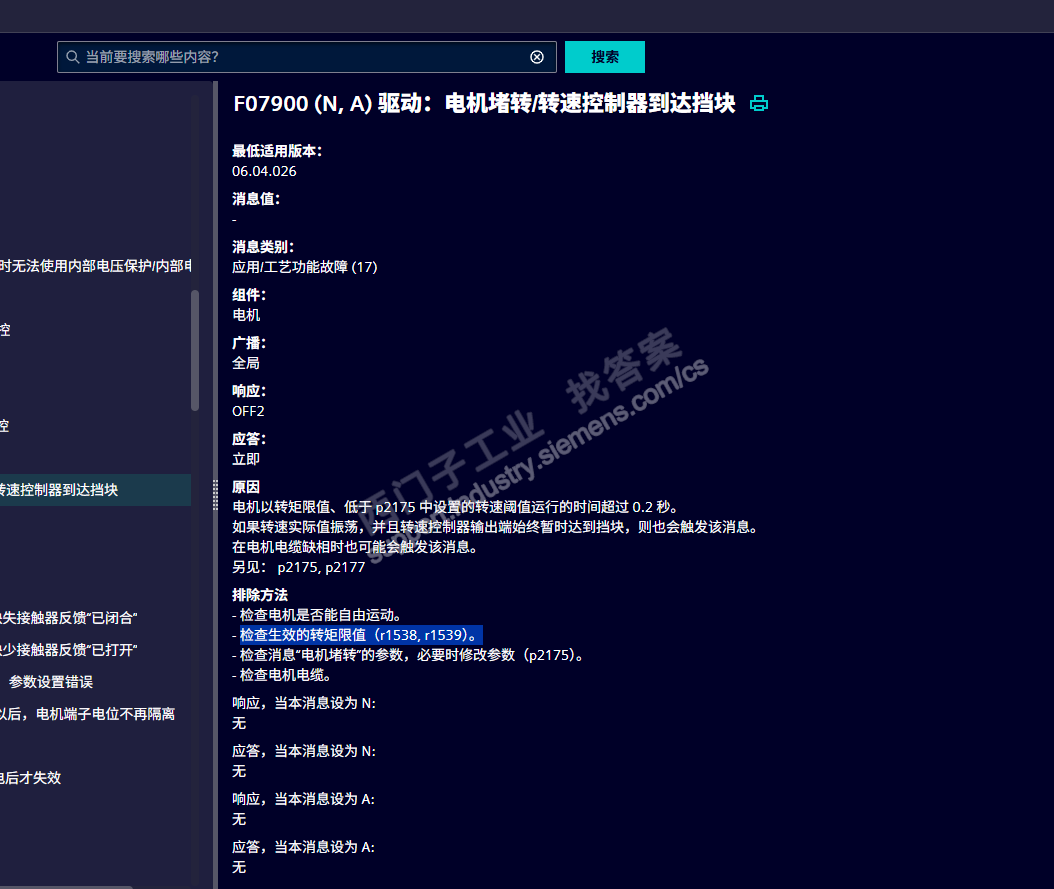1054x889 pixels.
Task: Open tree item 失接触器反馈“已闭合”
Action: tap(69, 618)
